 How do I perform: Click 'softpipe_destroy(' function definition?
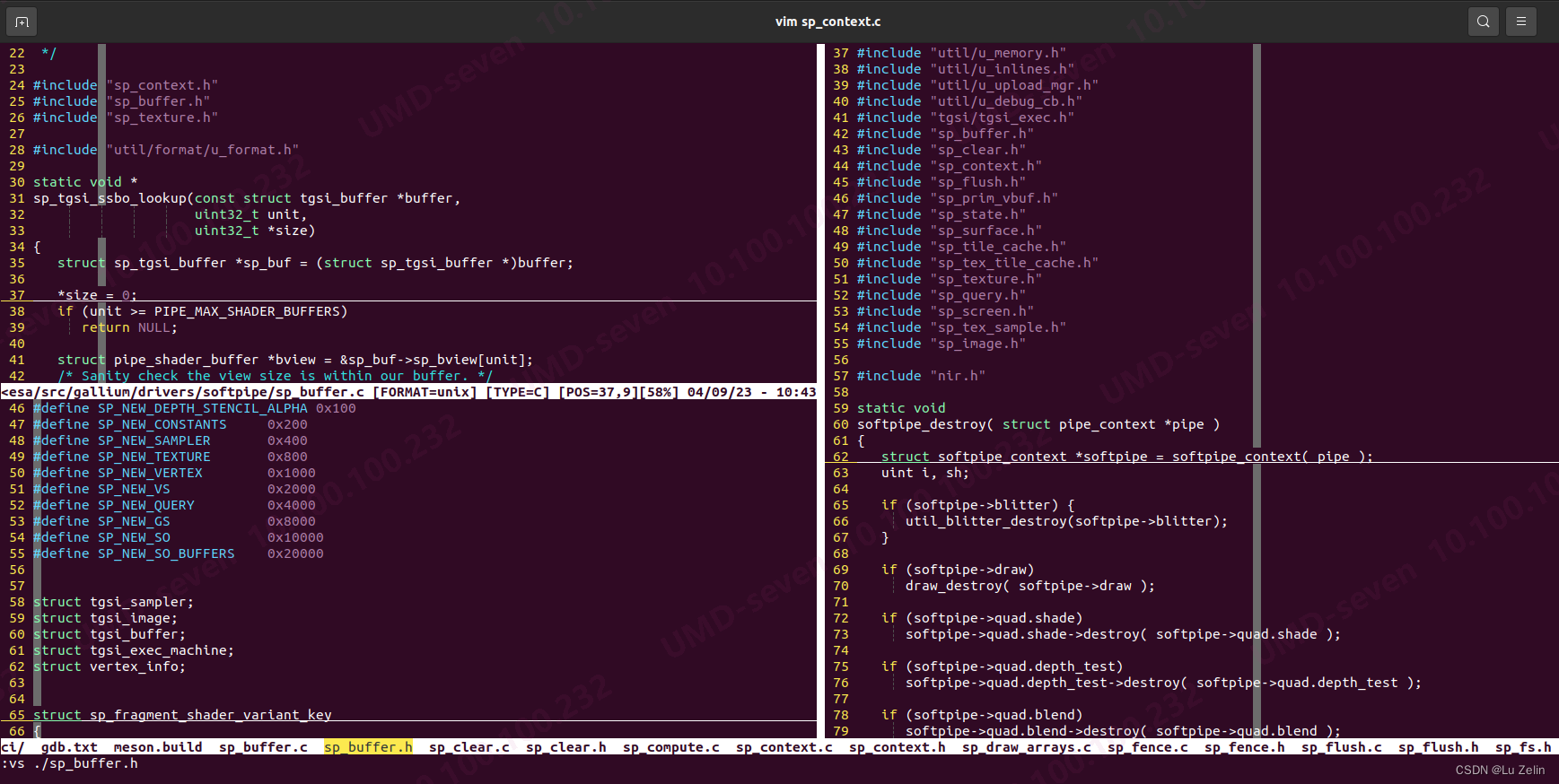click(x=925, y=424)
